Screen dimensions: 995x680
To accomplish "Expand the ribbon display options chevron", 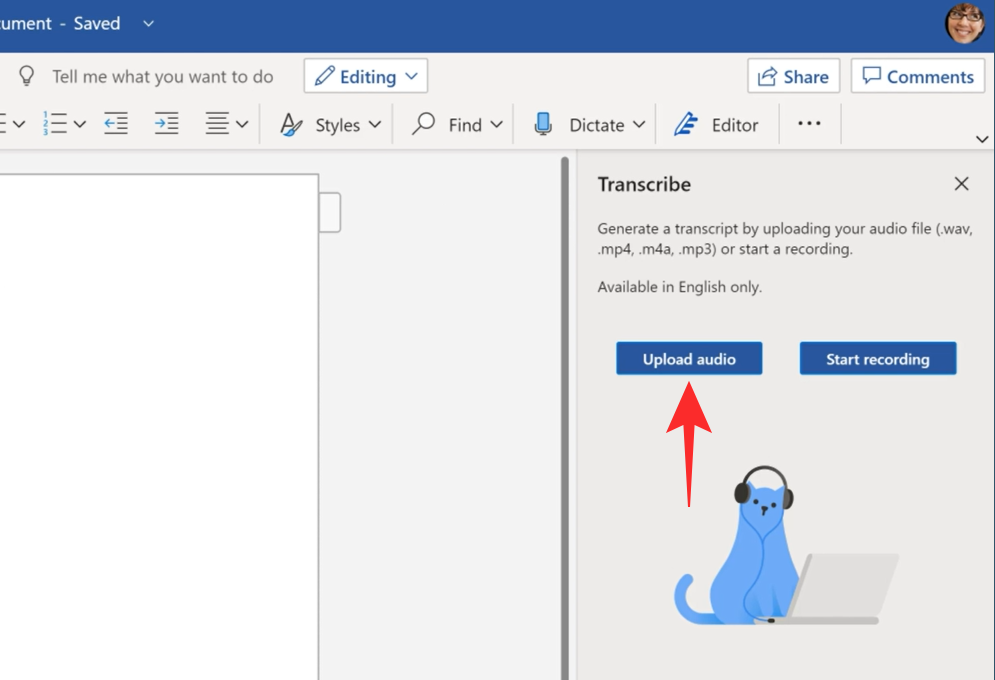I will 981,139.
